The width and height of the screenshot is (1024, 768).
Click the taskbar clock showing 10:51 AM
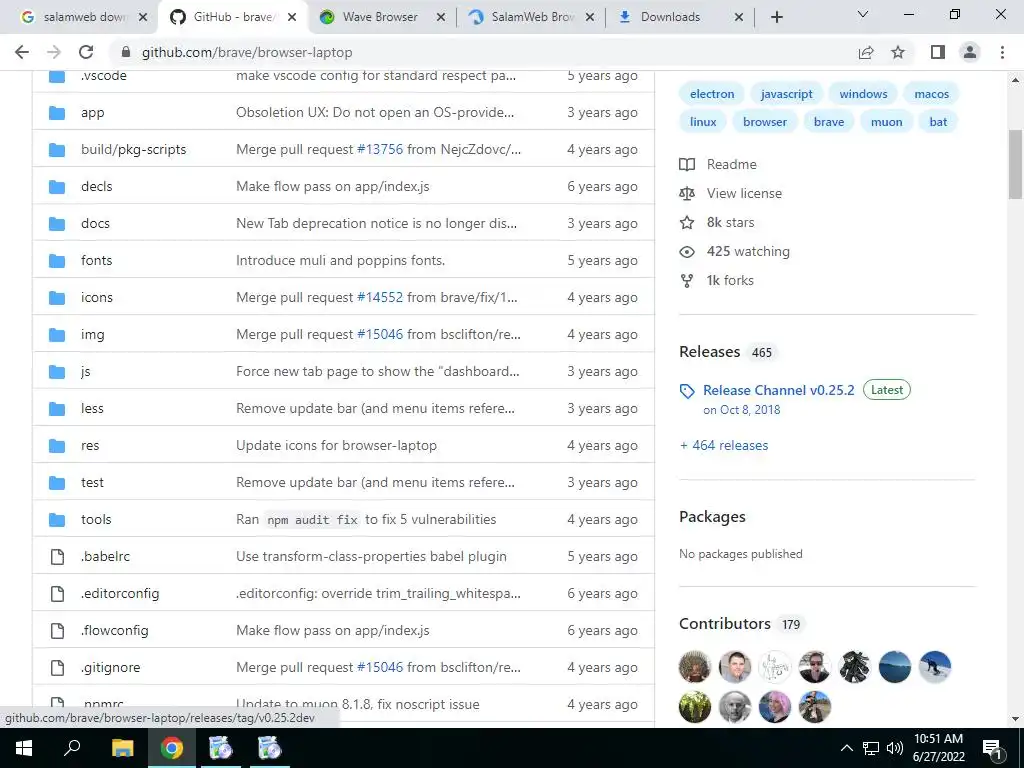coord(938,748)
